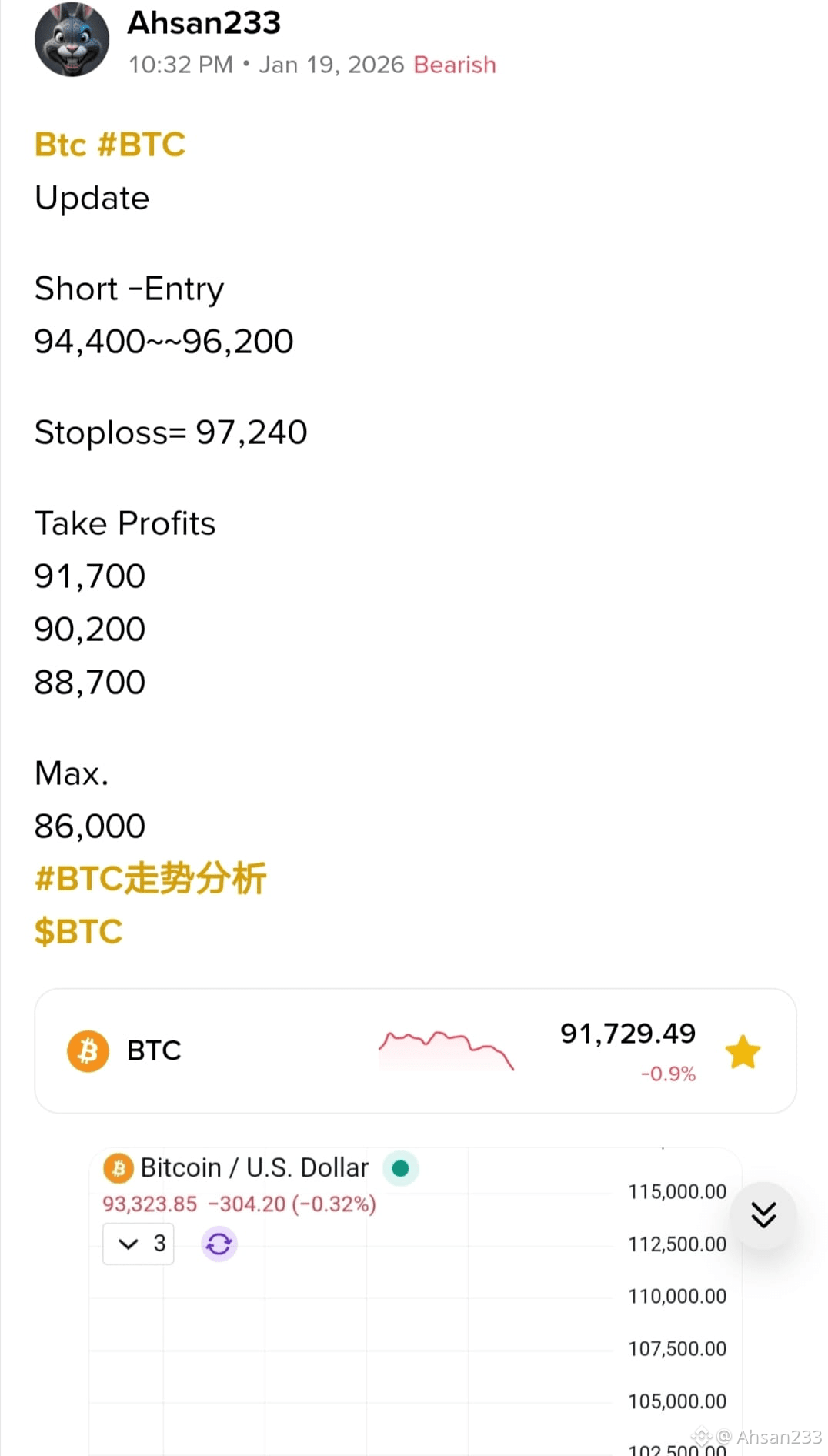The image size is (828, 1456).
Task: Click the green market status dot
Action: pos(400,1168)
